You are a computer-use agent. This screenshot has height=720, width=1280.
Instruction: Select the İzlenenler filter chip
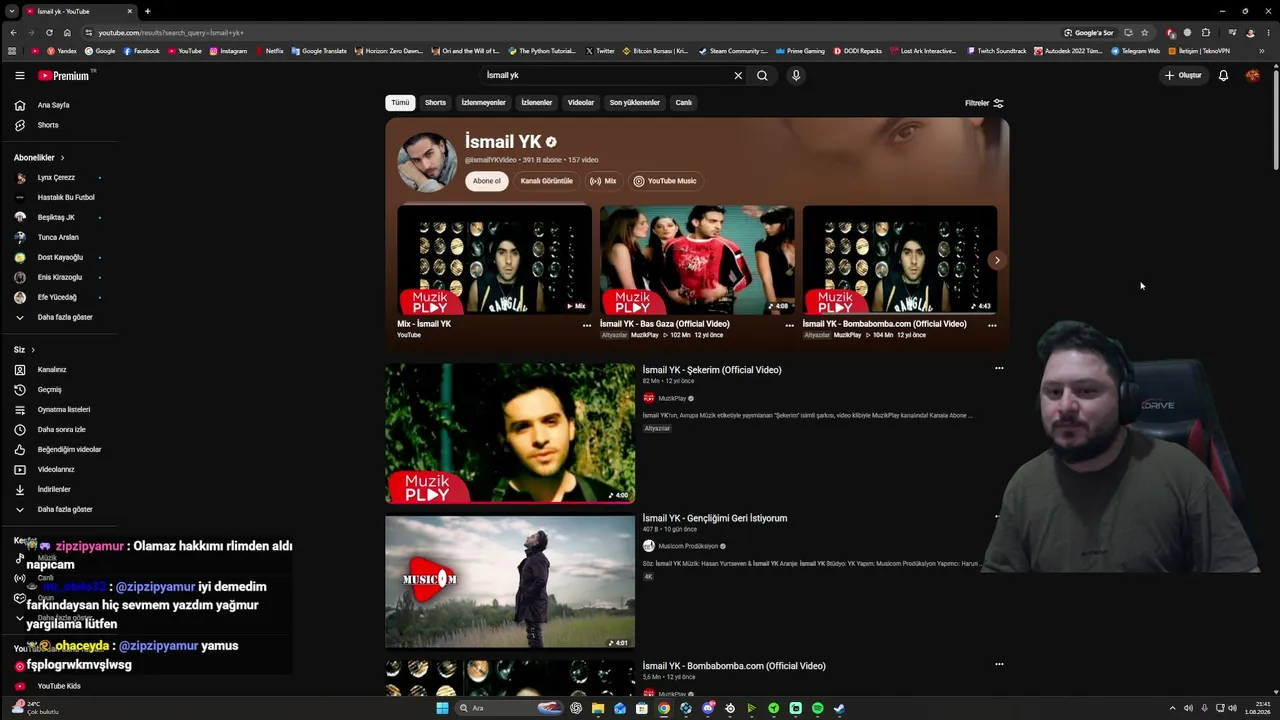point(536,102)
